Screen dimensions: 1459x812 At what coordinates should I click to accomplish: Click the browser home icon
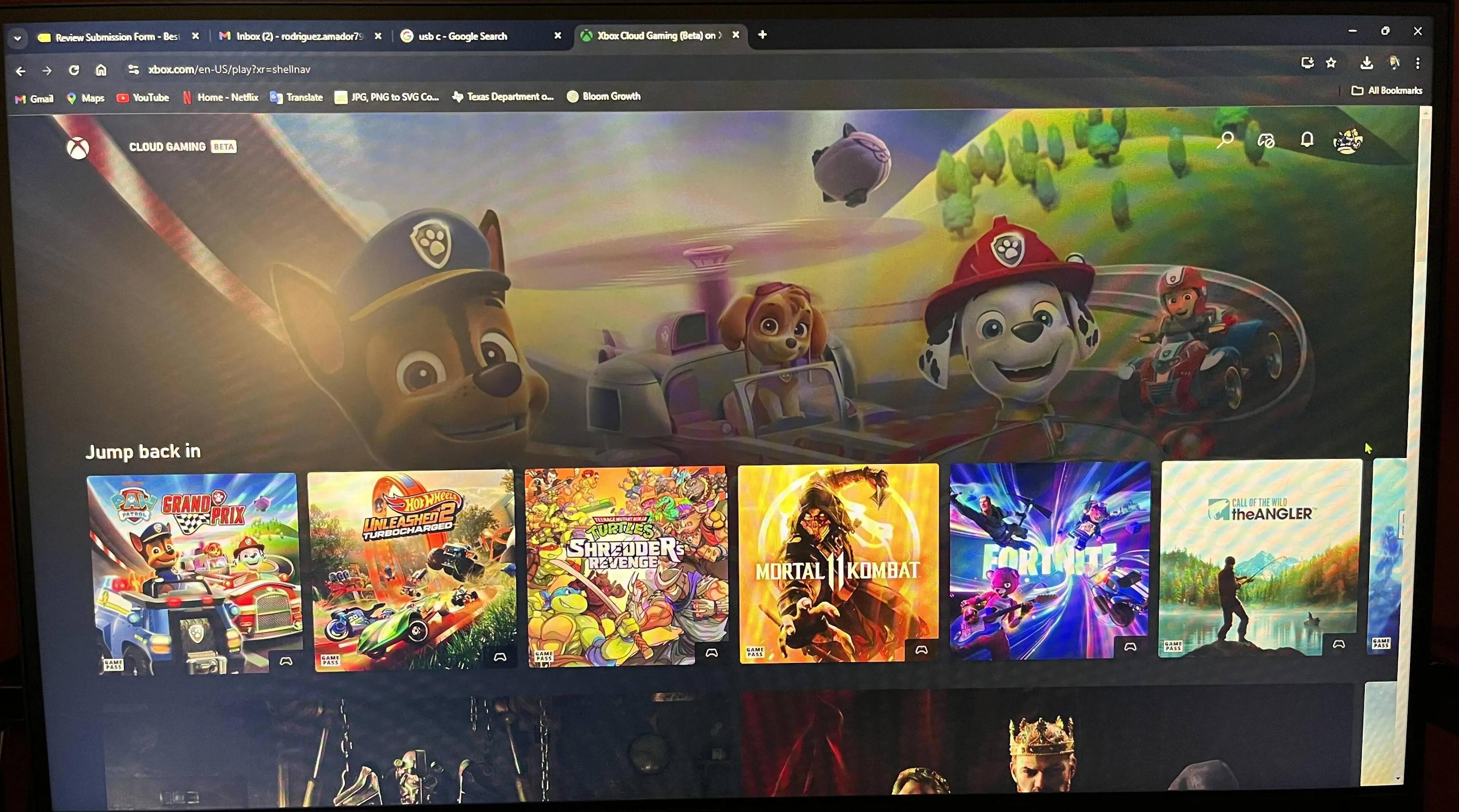pyautogui.click(x=101, y=70)
